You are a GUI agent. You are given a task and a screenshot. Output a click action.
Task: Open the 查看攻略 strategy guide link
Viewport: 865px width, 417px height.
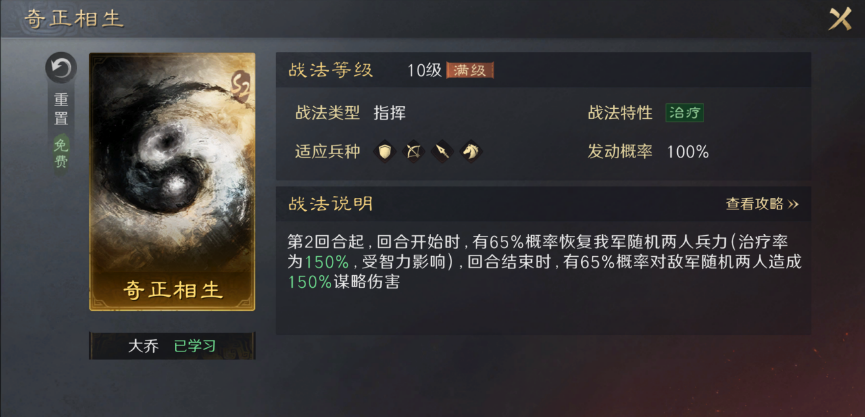762,204
